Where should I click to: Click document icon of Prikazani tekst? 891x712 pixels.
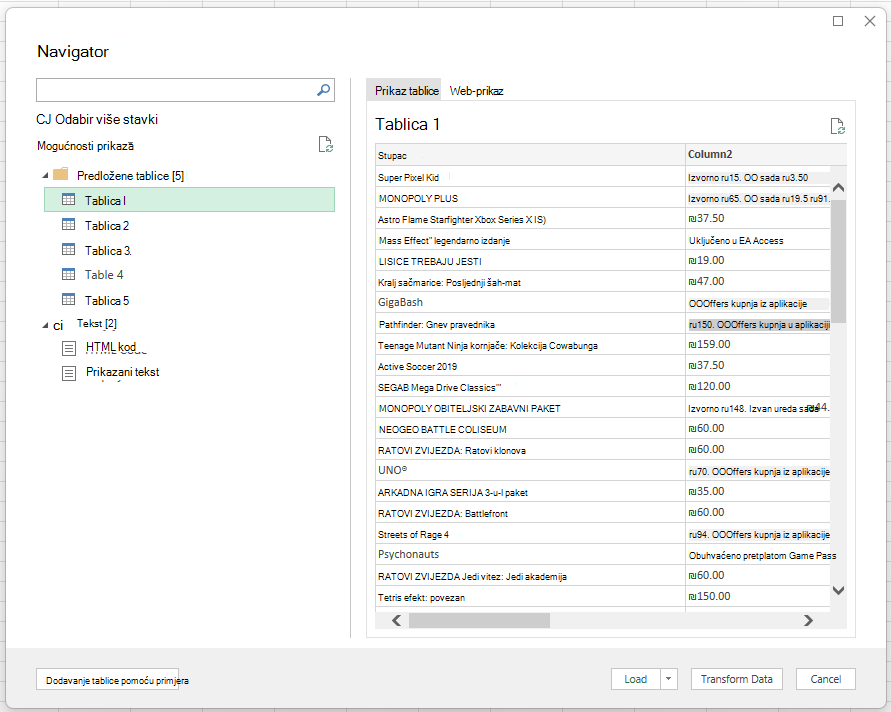(x=69, y=373)
